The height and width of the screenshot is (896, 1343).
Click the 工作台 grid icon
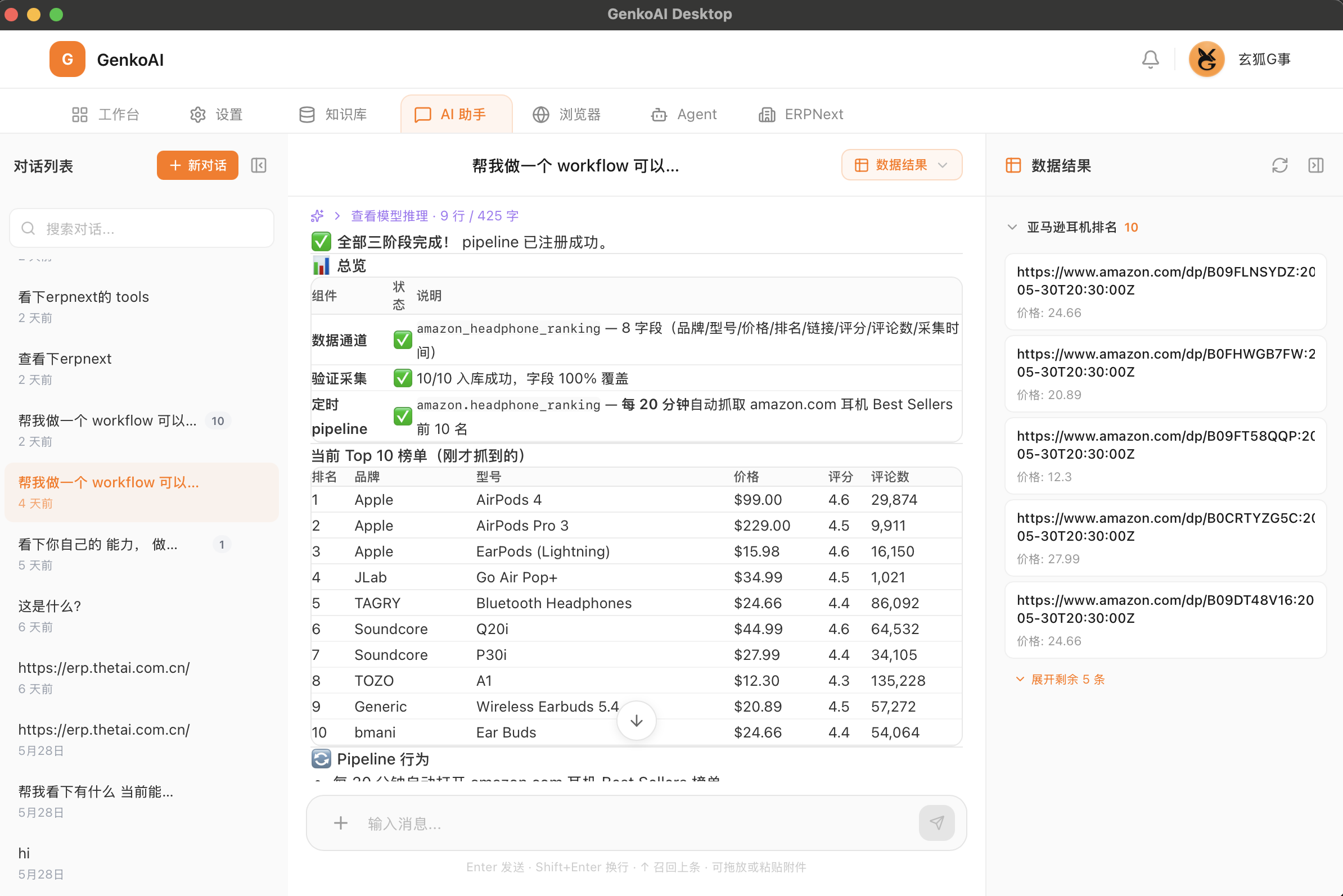point(79,115)
